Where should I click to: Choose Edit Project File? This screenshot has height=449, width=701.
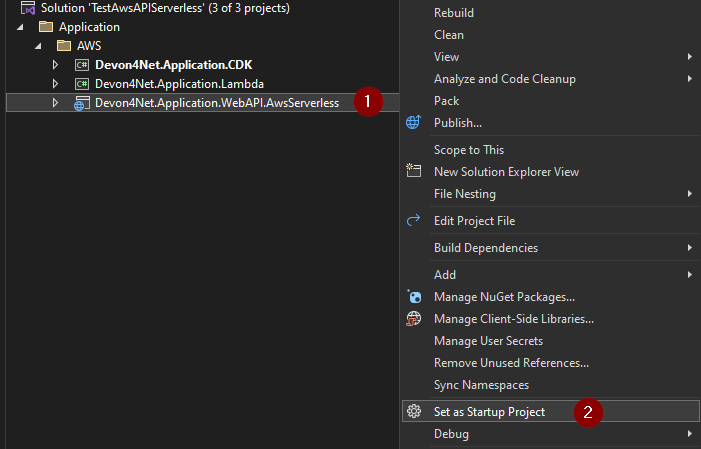[x=474, y=221]
